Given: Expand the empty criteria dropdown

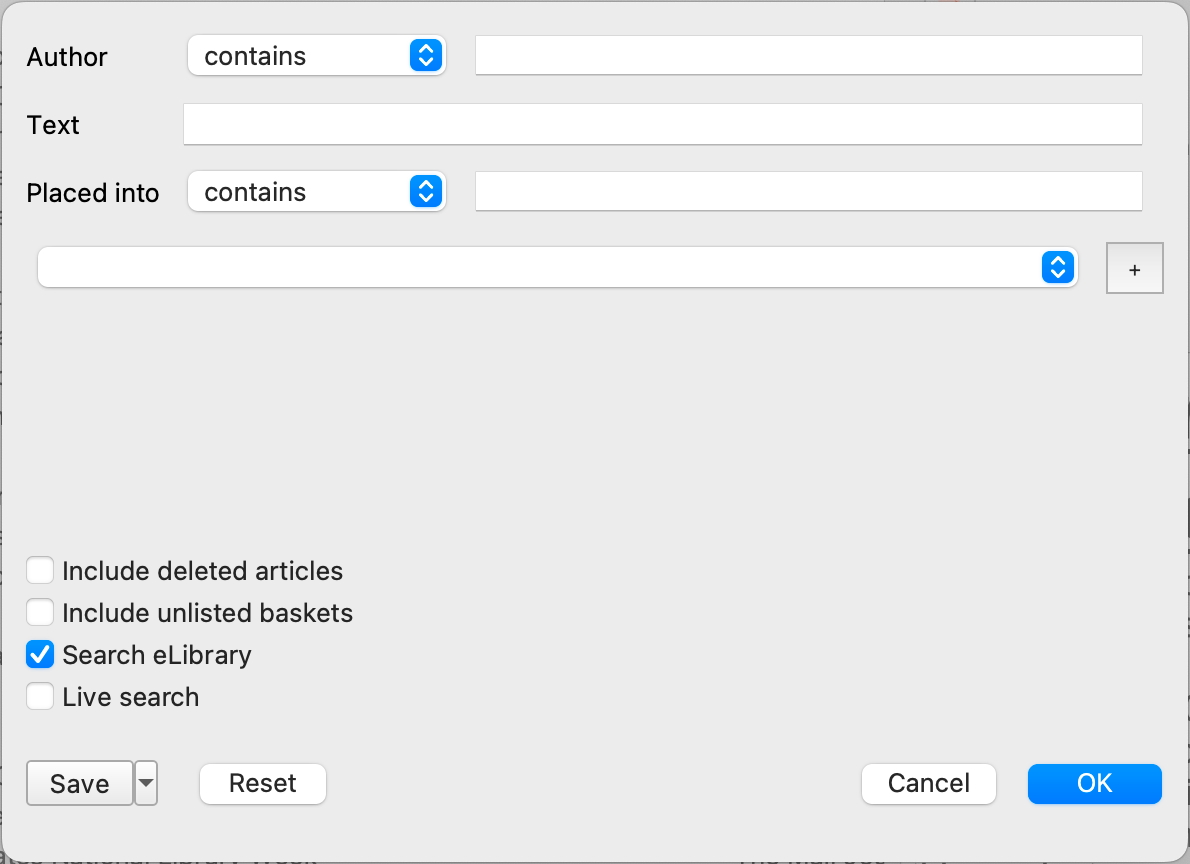Looking at the screenshot, I should point(556,267).
